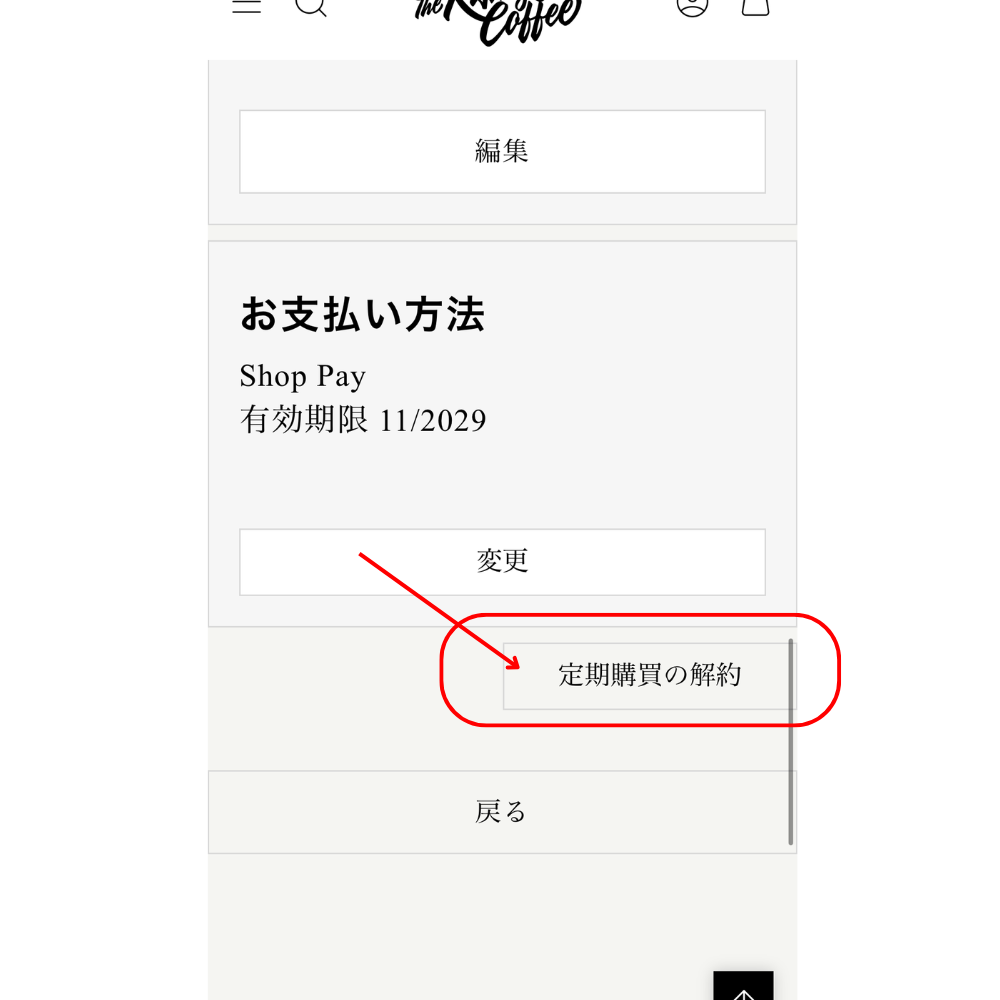Go to the account profile icon
The width and height of the screenshot is (1000, 1000).
pos(692,7)
